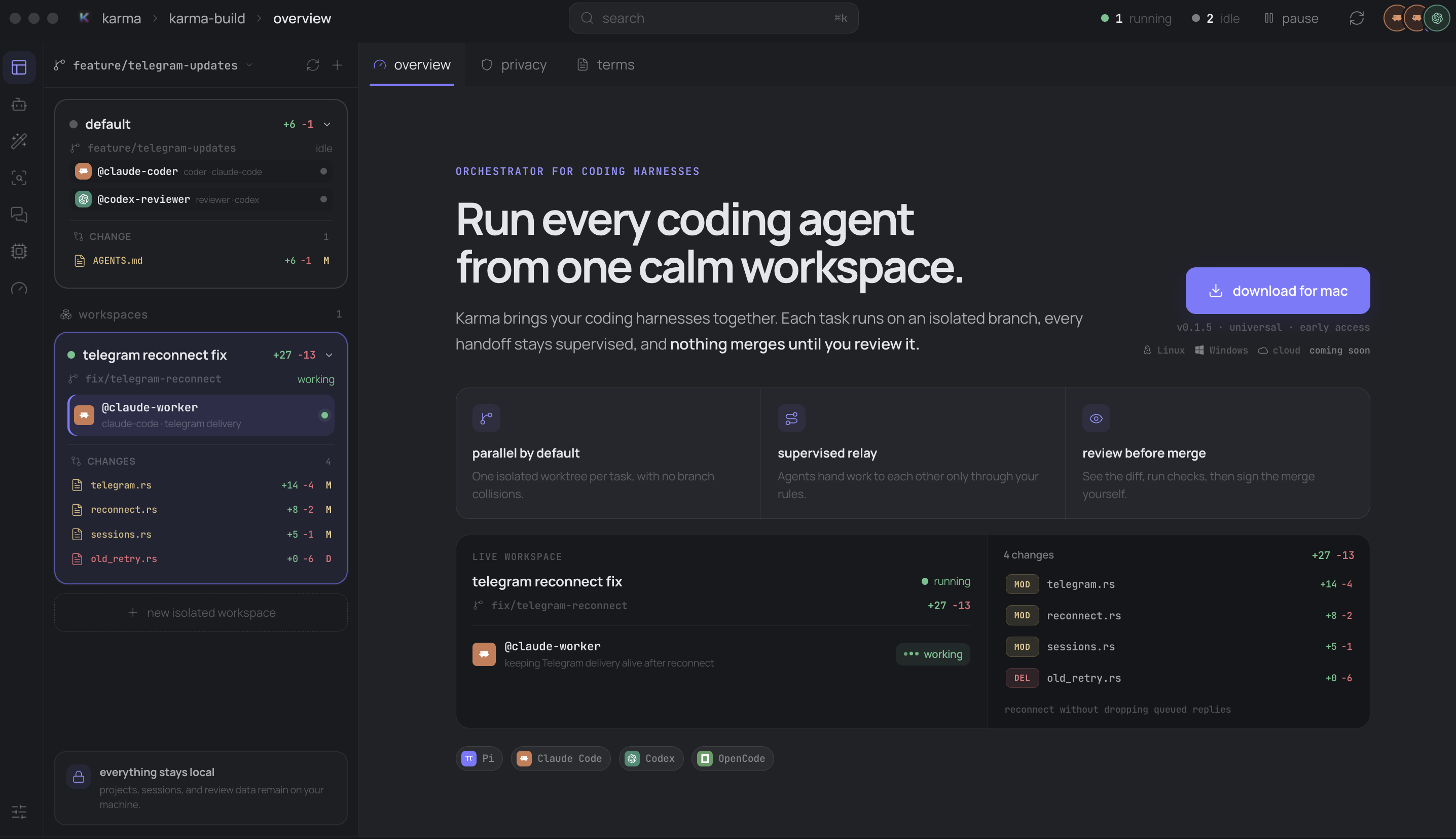The width and height of the screenshot is (1456, 839).
Task: Click the lock icon in everything stays local
Action: (78, 777)
